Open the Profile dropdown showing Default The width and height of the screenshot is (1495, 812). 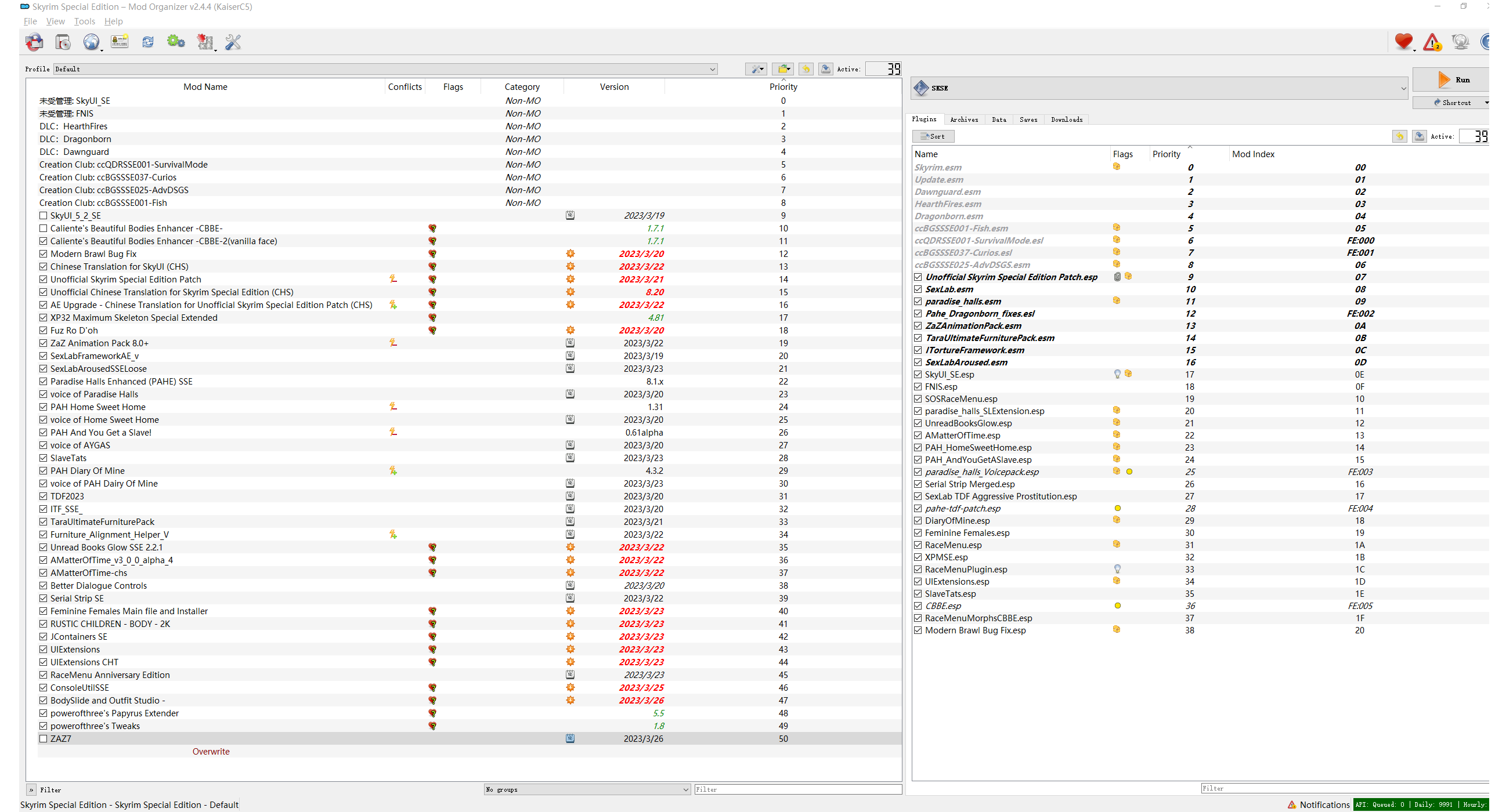click(712, 68)
